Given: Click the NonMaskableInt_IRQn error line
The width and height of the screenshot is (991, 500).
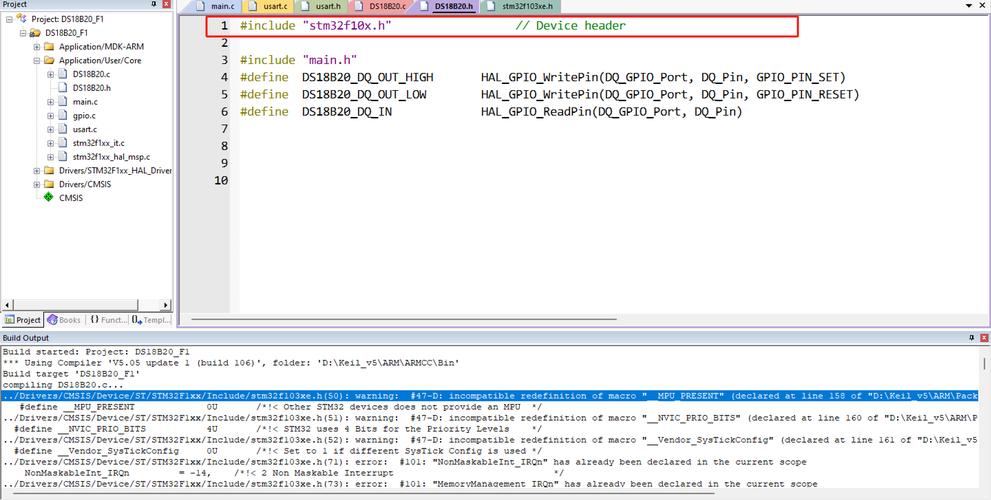Looking at the screenshot, I should [404, 462].
